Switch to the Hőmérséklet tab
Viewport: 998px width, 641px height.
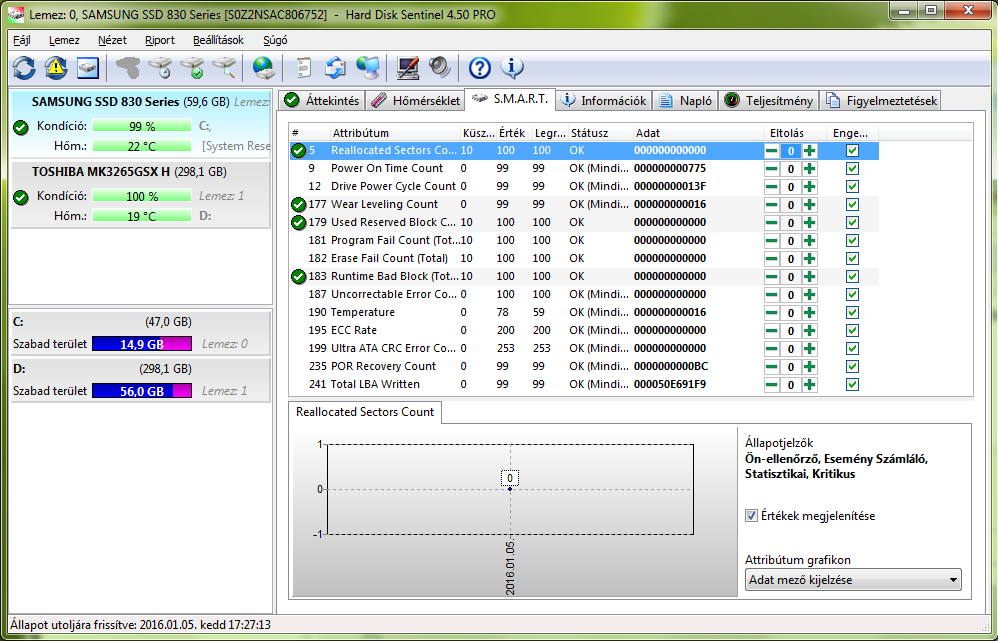point(416,101)
